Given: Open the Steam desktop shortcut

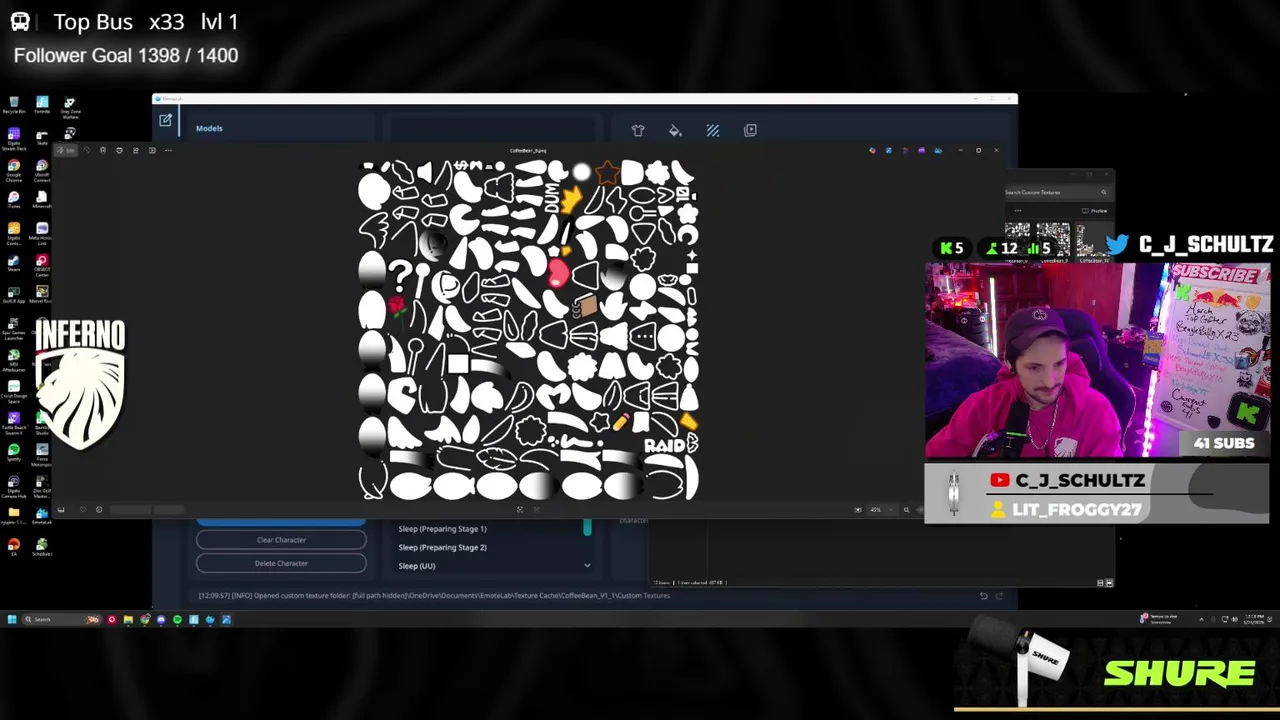Looking at the screenshot, I should [x=14, y=263].
